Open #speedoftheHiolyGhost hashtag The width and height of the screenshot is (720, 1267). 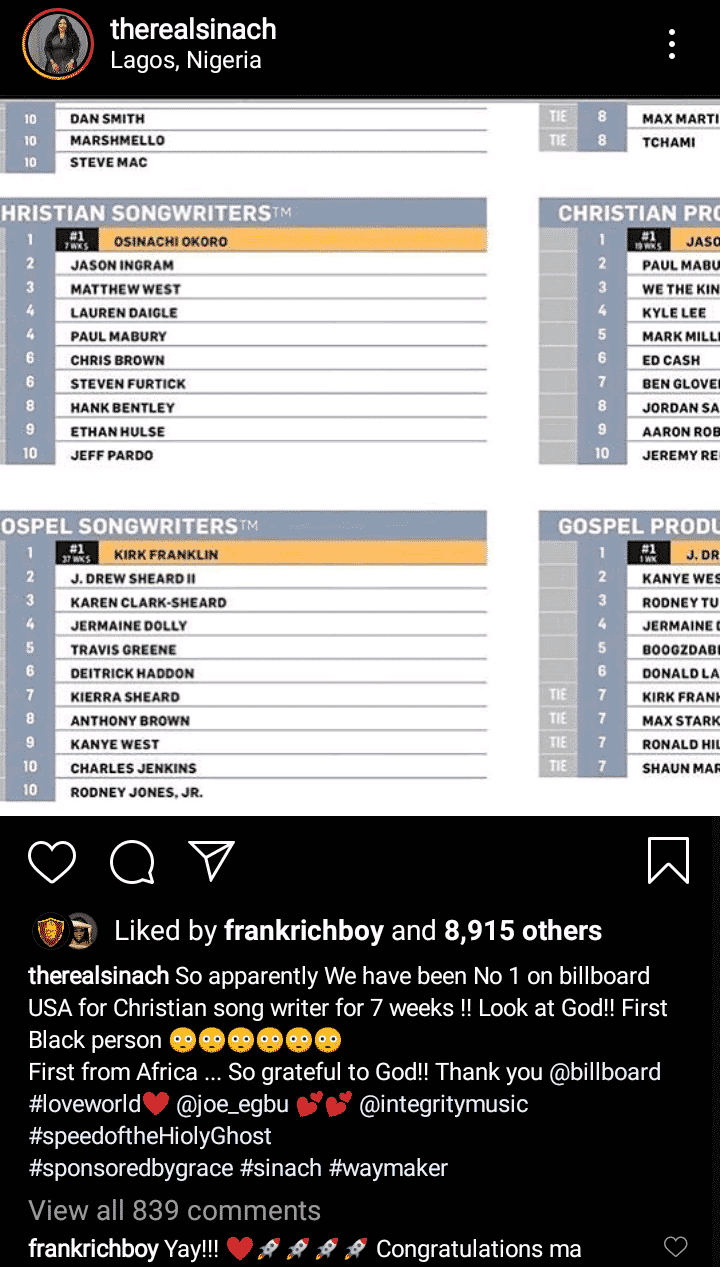pos(150,1136)
